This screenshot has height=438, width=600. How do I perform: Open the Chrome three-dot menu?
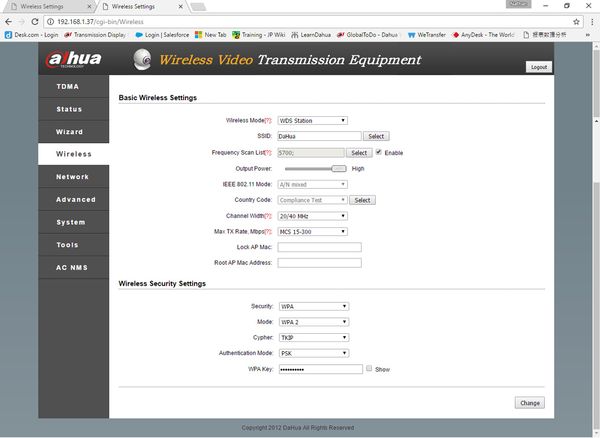click(x=592, y=22)
